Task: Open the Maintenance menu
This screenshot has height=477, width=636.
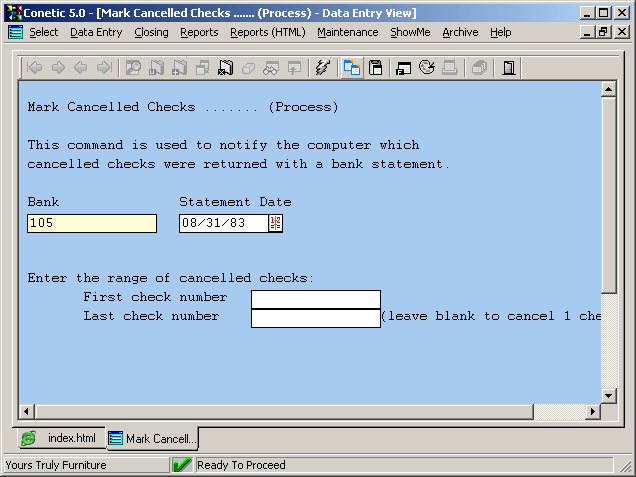Action: click(x=347, y=32)
